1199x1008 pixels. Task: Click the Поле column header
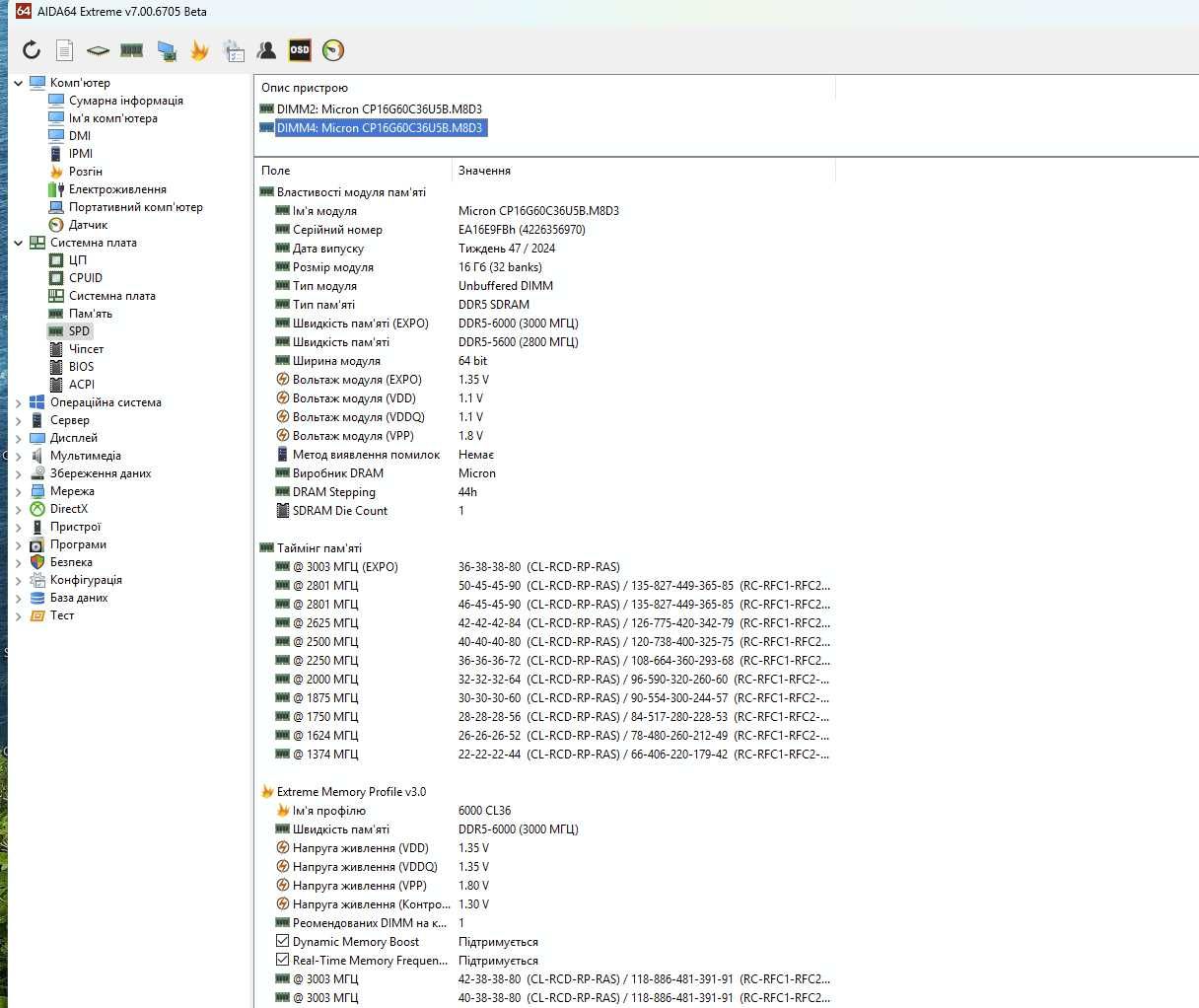(353, 171)
